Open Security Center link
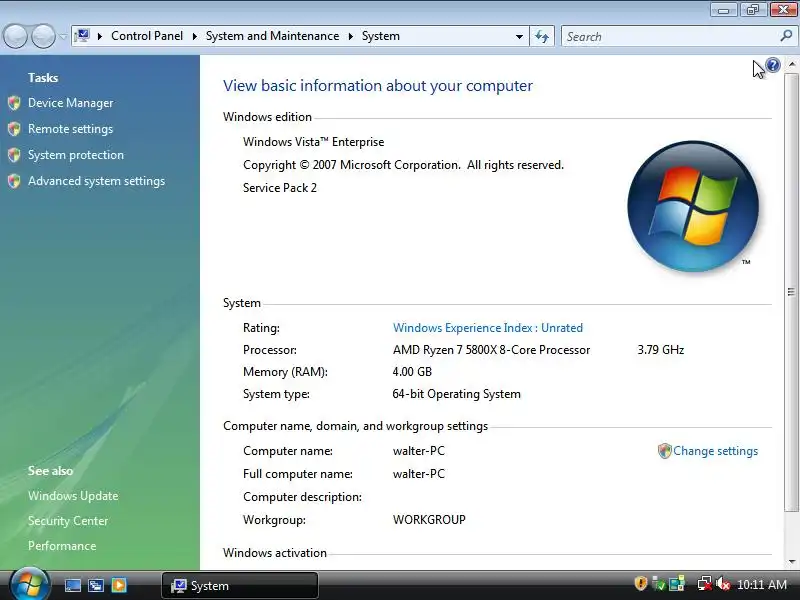The height and width of the screenshot is (600, 800). tap(68, 521)
